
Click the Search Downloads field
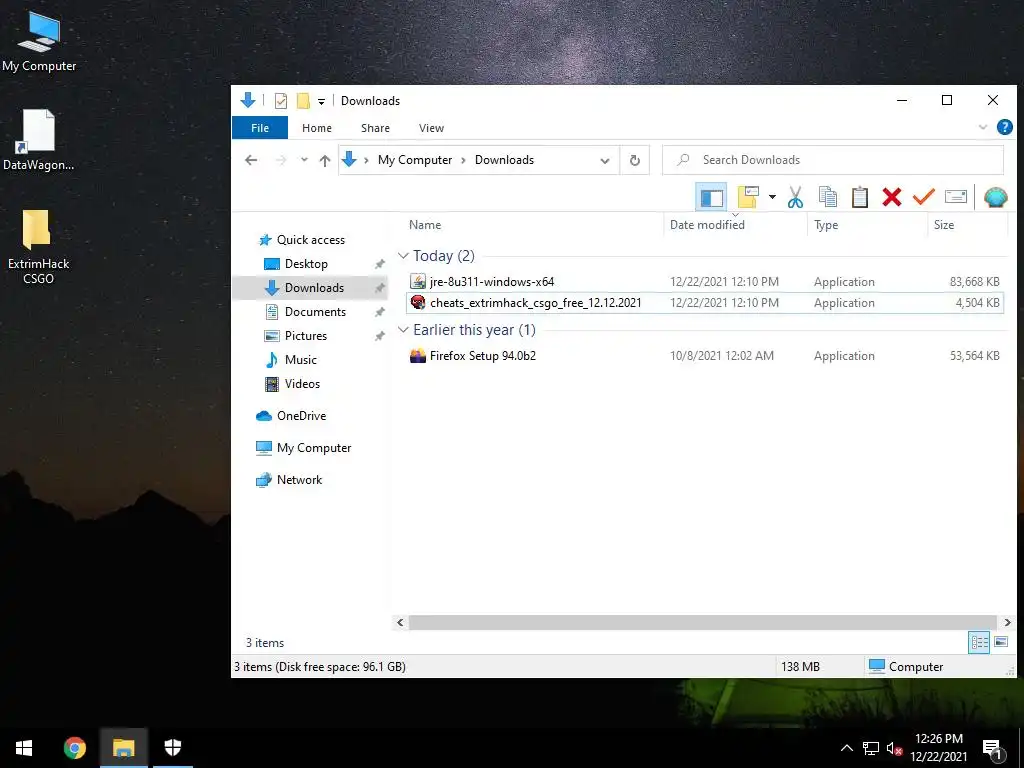(833, 160)
